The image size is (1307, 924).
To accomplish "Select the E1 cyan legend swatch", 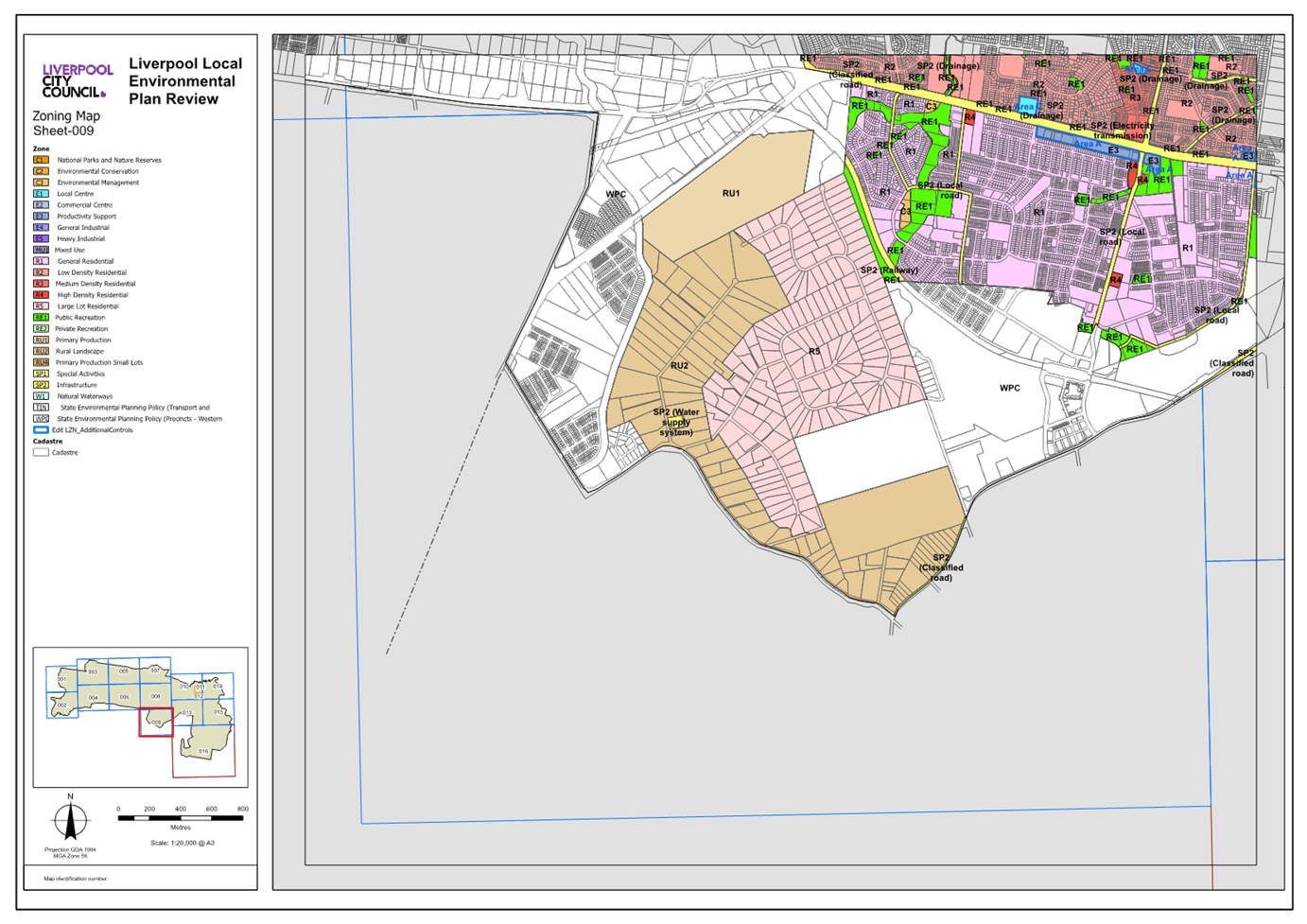I will pos(41,194).
